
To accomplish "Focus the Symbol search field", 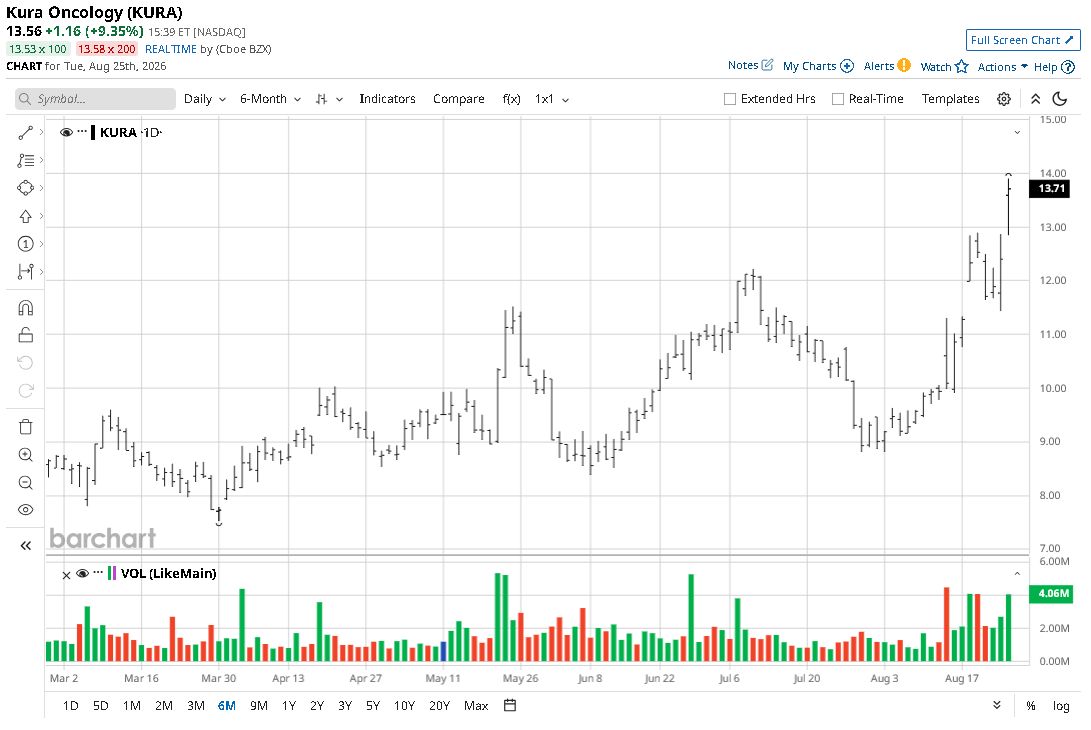I will (x=95, y=99).
